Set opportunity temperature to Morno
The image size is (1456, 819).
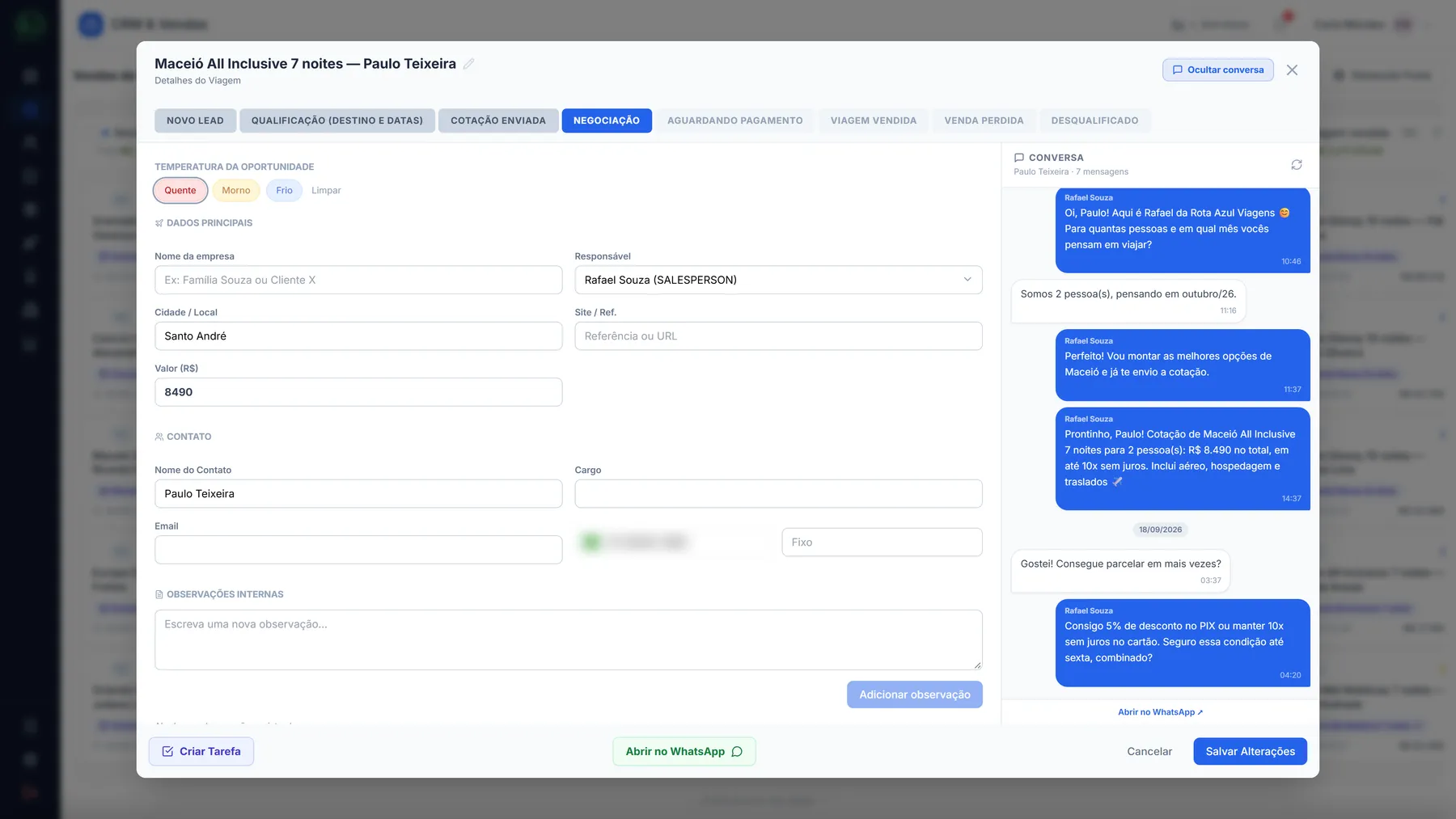click(x=236, y=191)
